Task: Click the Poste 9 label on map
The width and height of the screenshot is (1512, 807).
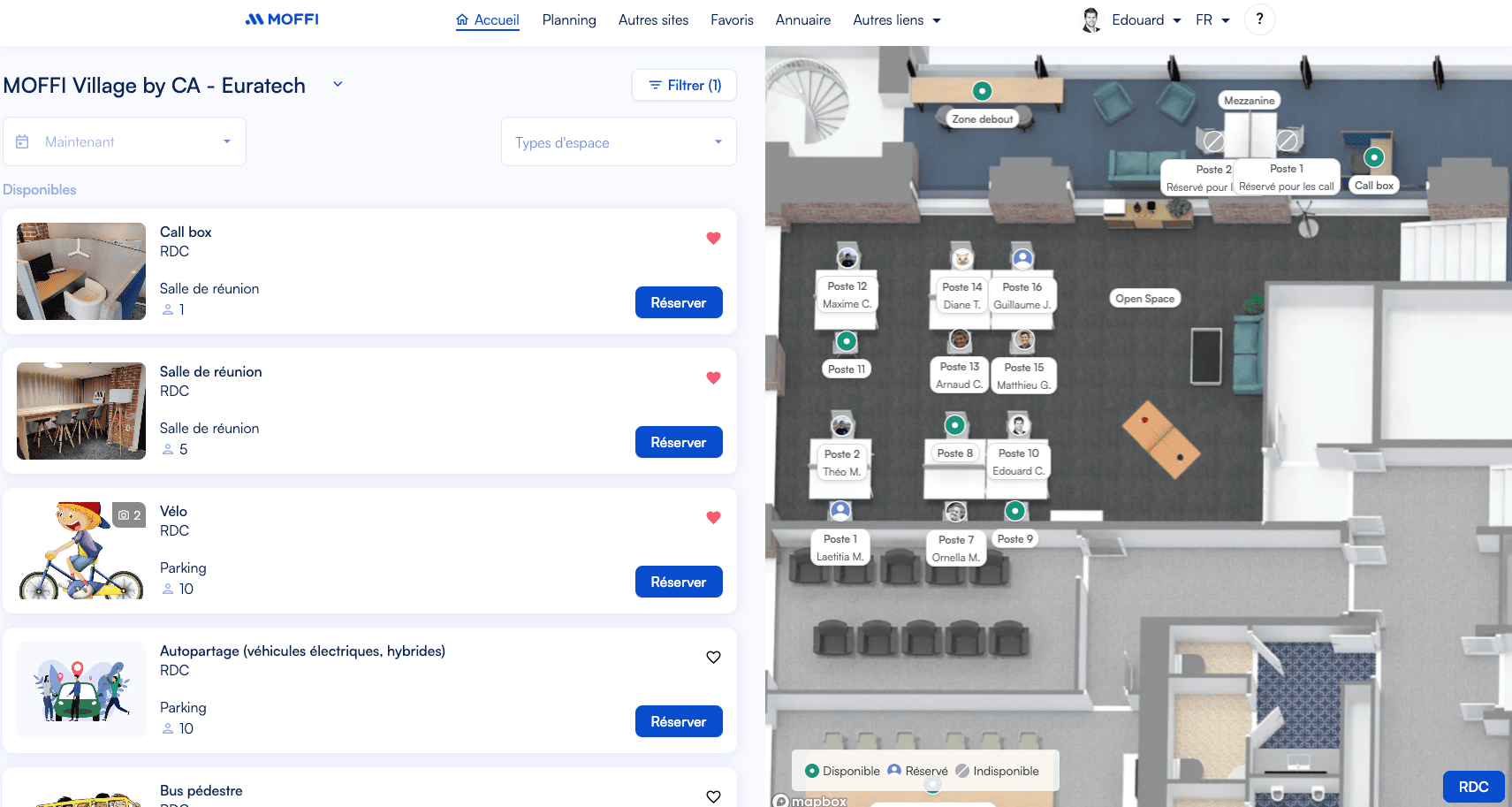Action: click(1015, 539)
